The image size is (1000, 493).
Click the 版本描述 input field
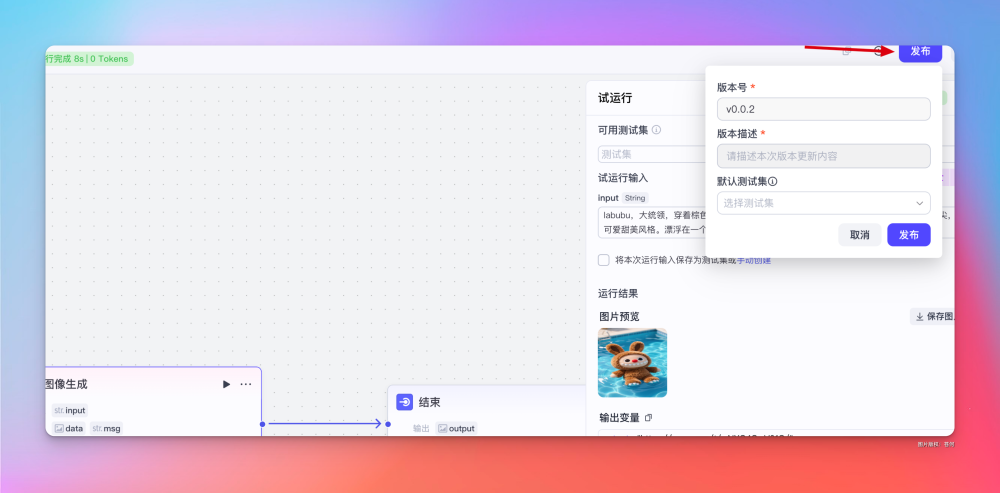tap(823, 156)
